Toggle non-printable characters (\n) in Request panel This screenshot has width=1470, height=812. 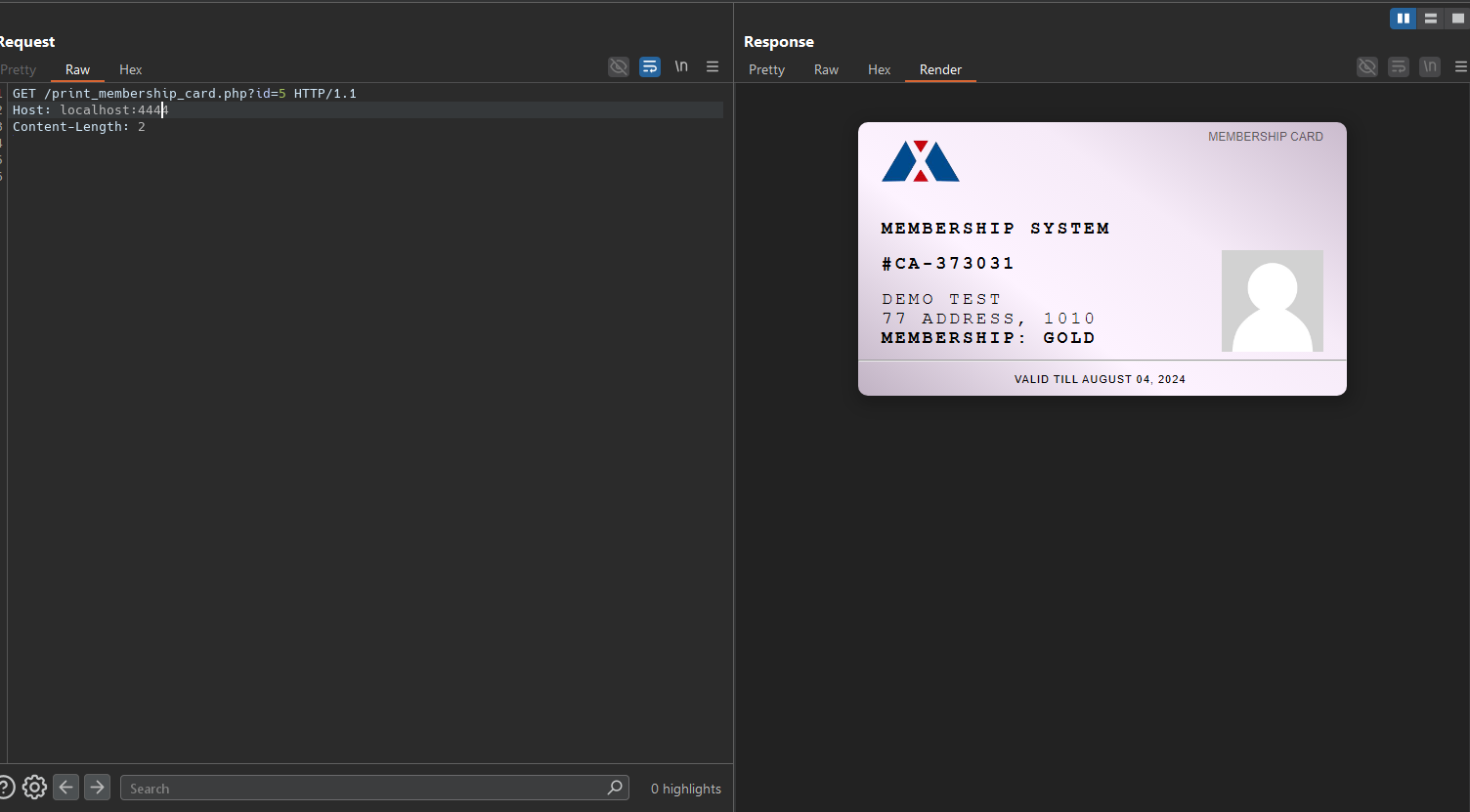(681, 66)
